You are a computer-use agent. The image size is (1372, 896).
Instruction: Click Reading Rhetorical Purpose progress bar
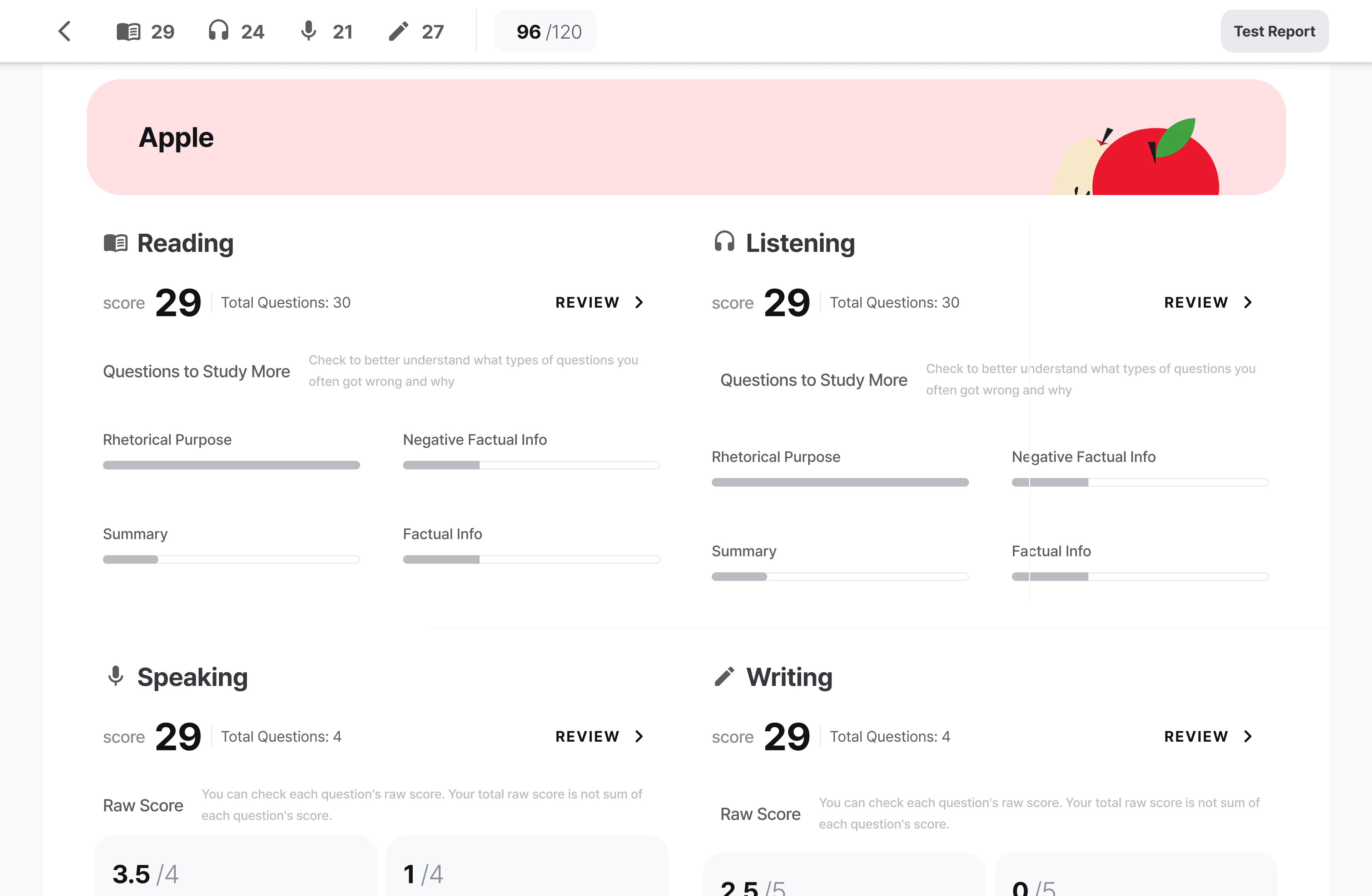pos(231,465)
